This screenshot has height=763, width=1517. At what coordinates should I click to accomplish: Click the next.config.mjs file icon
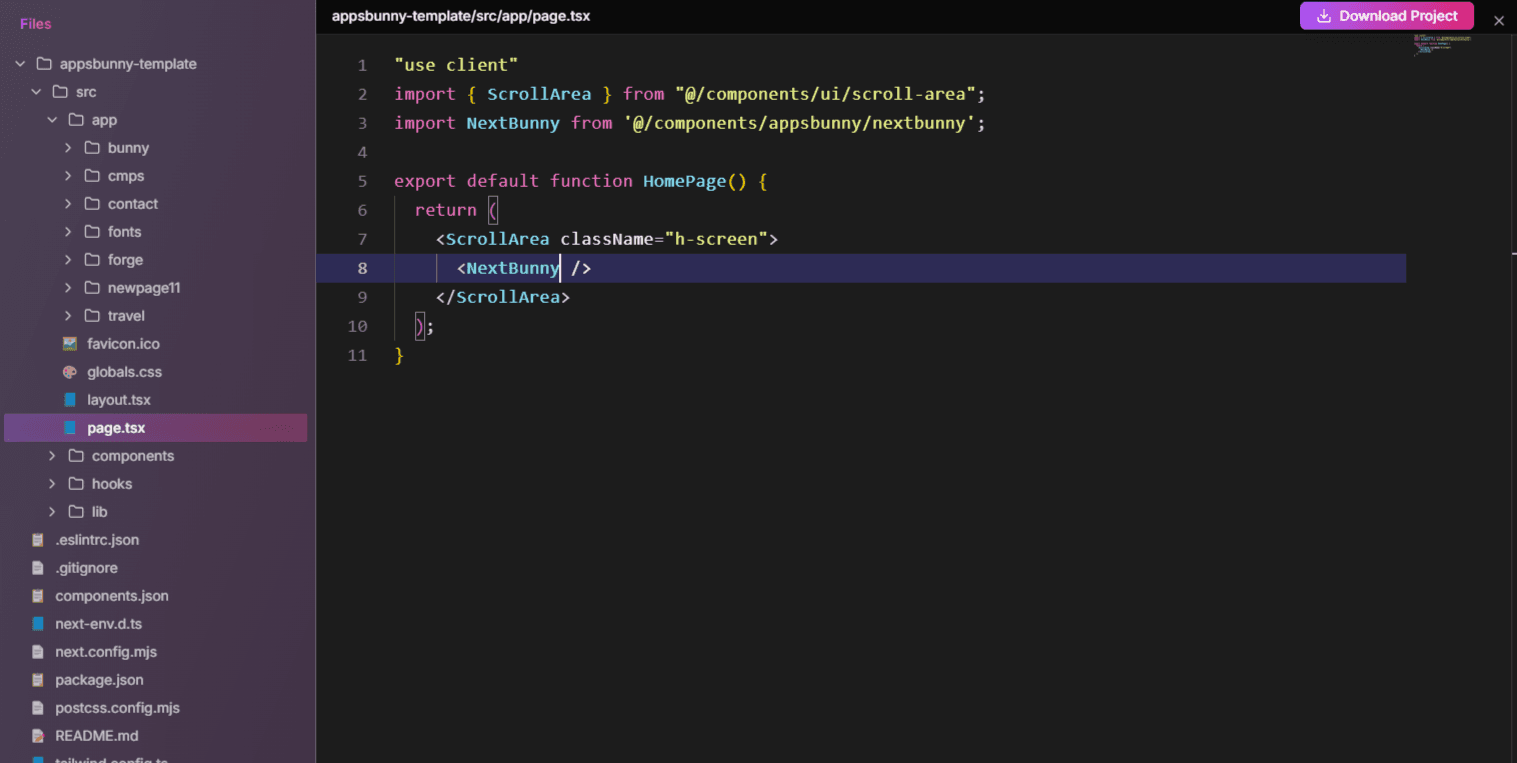pos(38,652)
